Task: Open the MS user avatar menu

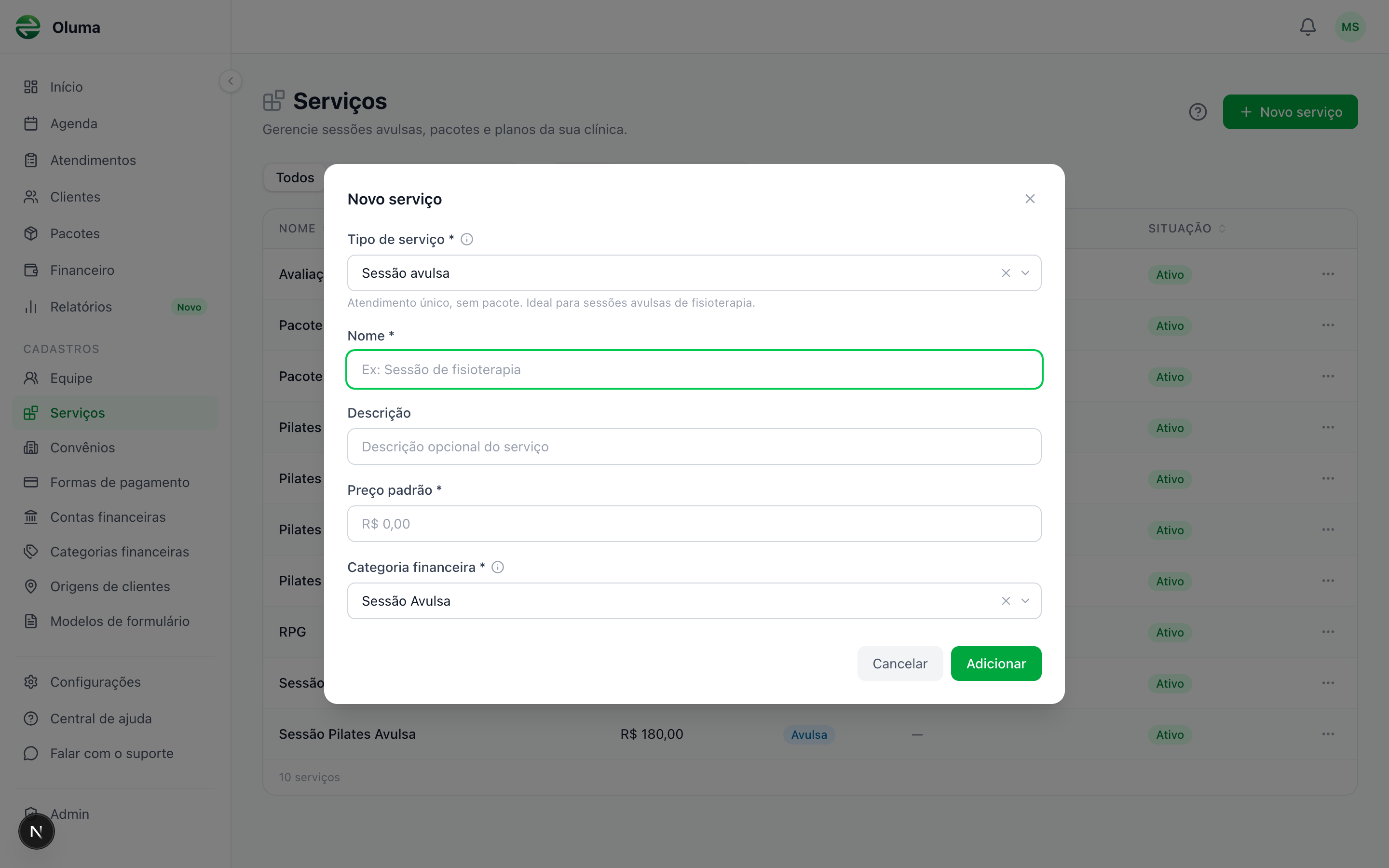Action: (x=1350, y=27)
